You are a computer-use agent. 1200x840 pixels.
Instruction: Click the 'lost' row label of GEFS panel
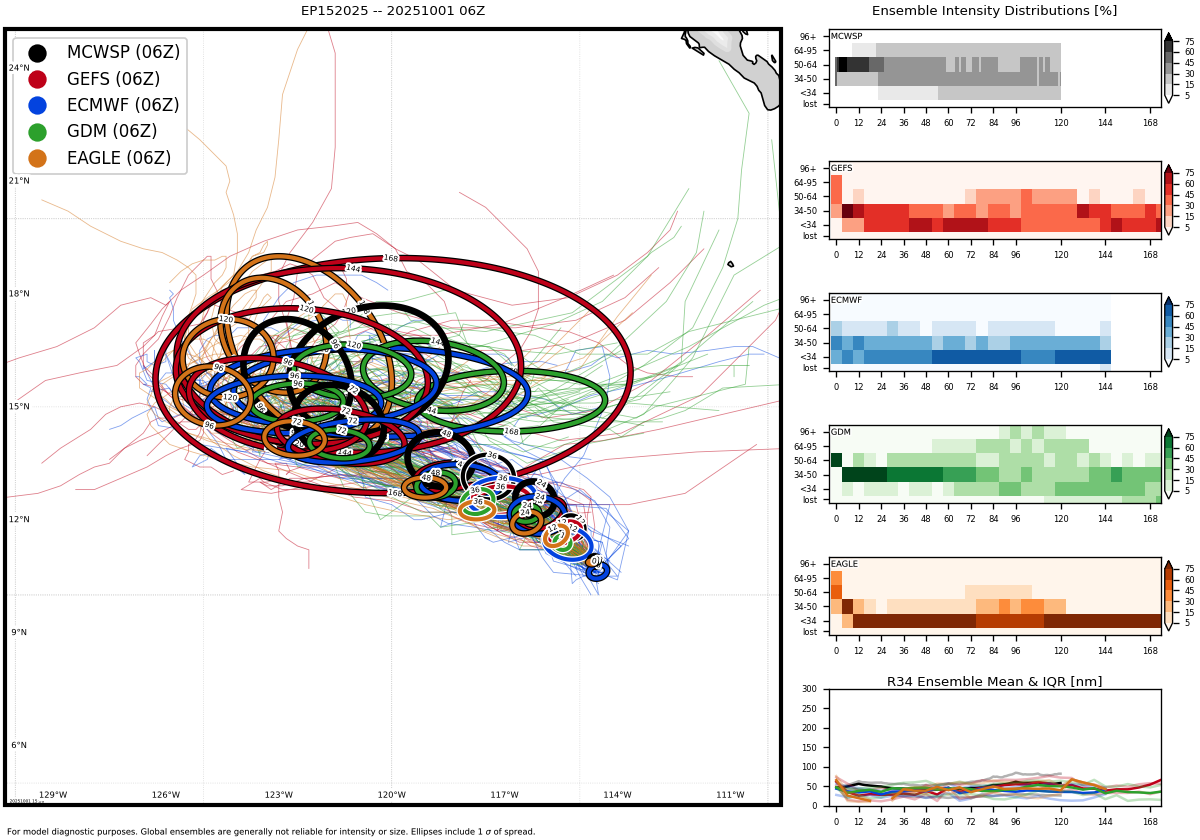click(809, 236)
